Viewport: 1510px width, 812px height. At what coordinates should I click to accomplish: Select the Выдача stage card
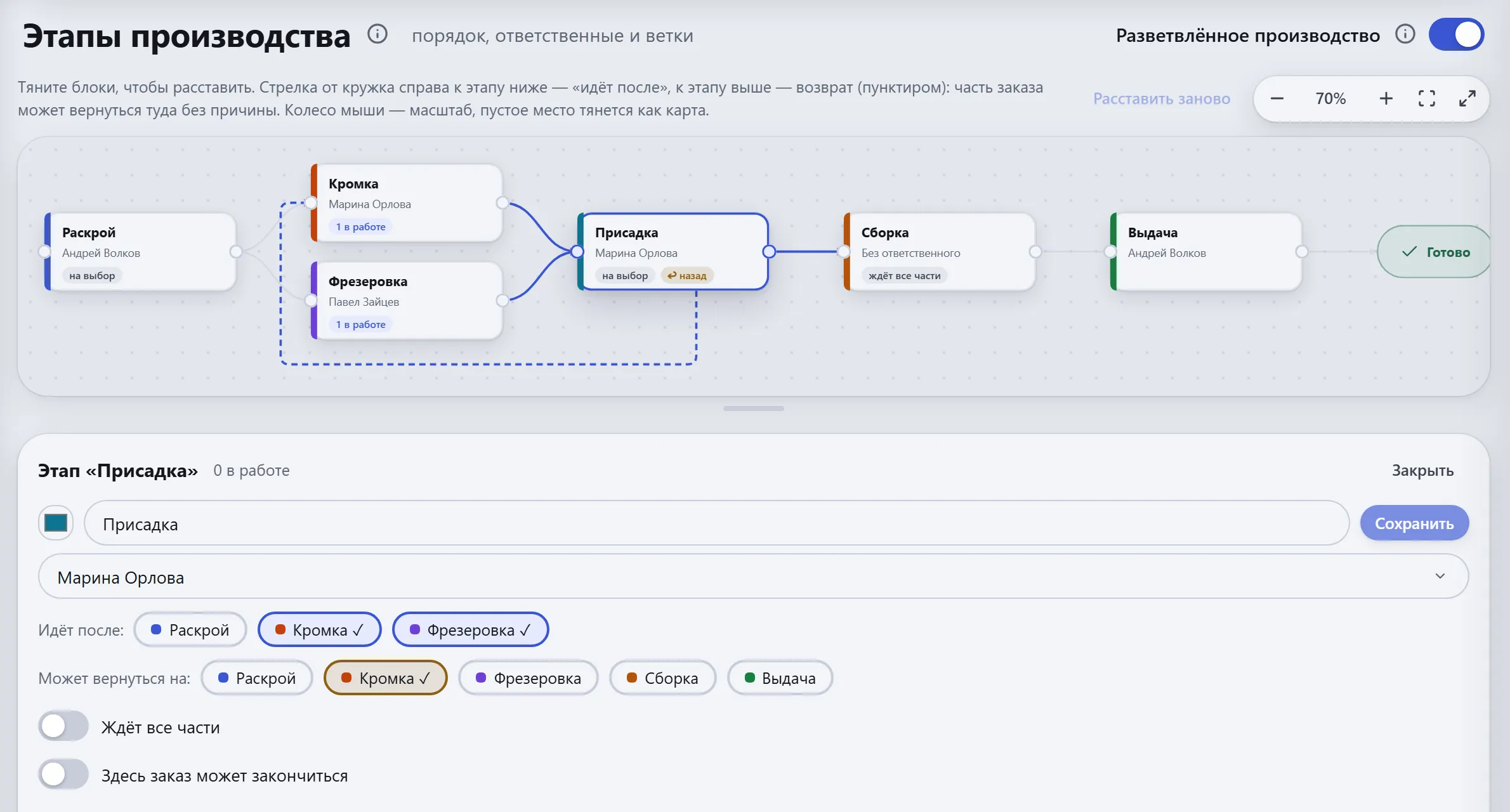click(x=1206, y=252)
